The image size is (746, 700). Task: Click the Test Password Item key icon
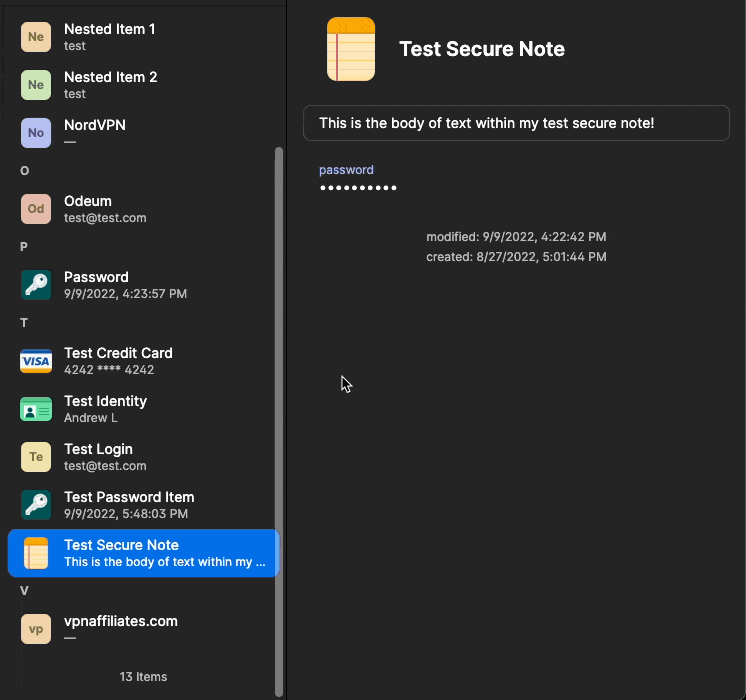click(36, 505)
